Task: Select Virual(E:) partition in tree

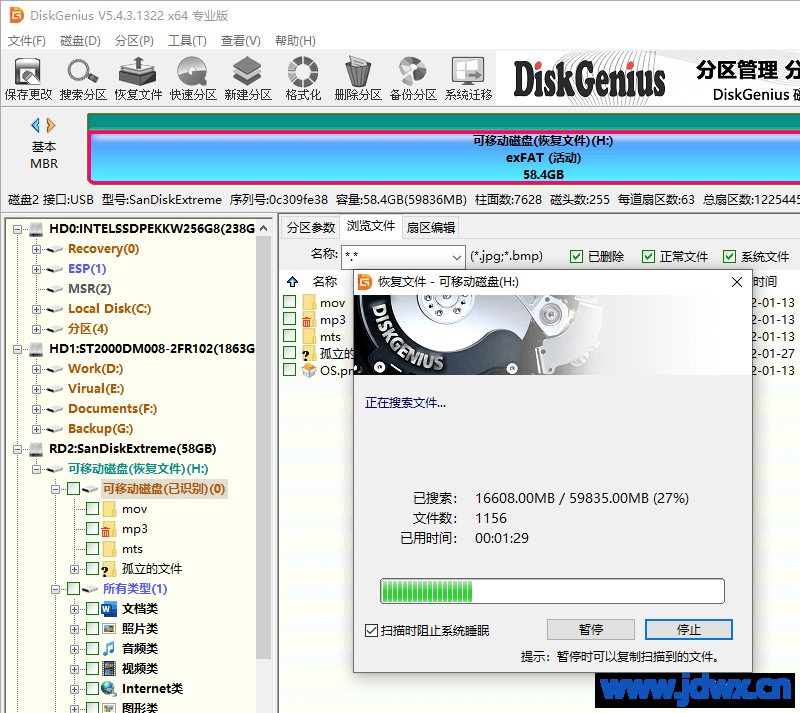Action: (x=96, y=389)
